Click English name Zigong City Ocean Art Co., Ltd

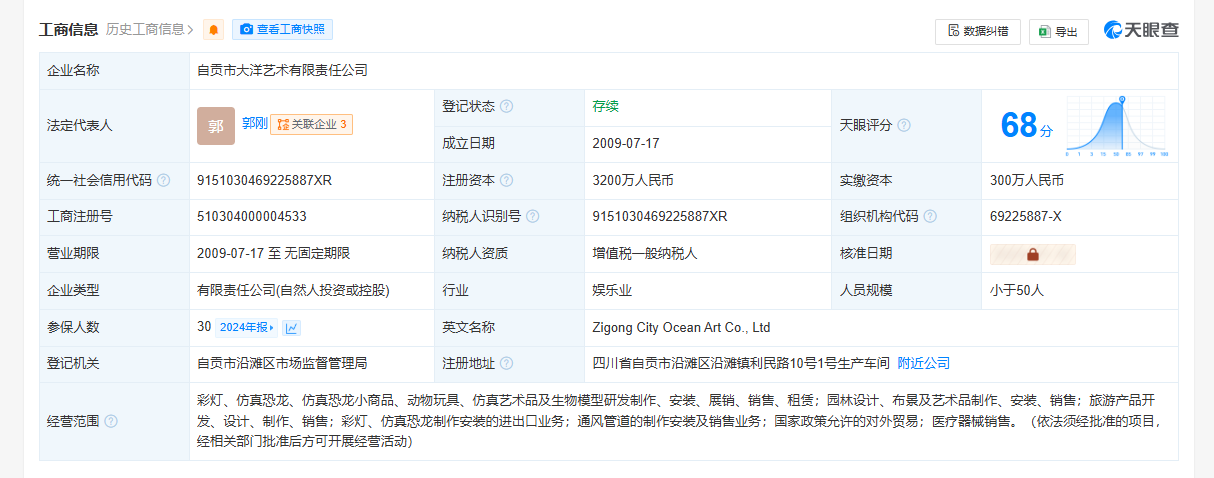click(681, 327)
